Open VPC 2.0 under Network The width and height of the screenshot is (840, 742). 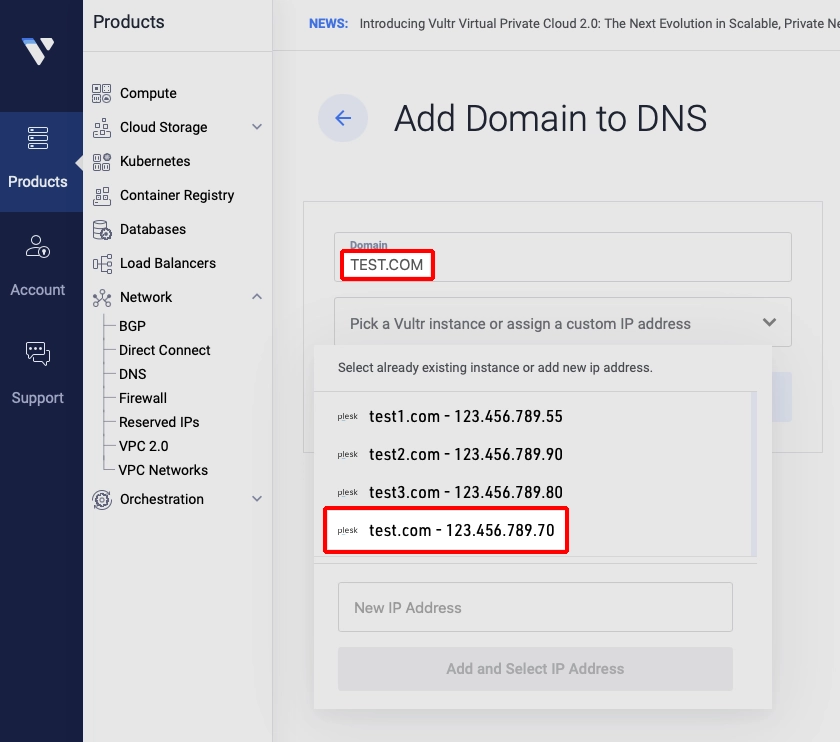tap(144, 446)
